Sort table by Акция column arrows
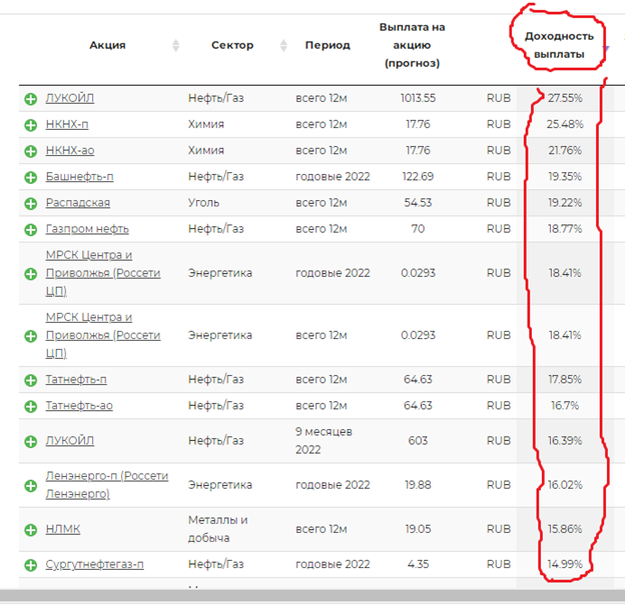Image resolution: width=626 pixels, height=606 pixels. coord(176,46)
